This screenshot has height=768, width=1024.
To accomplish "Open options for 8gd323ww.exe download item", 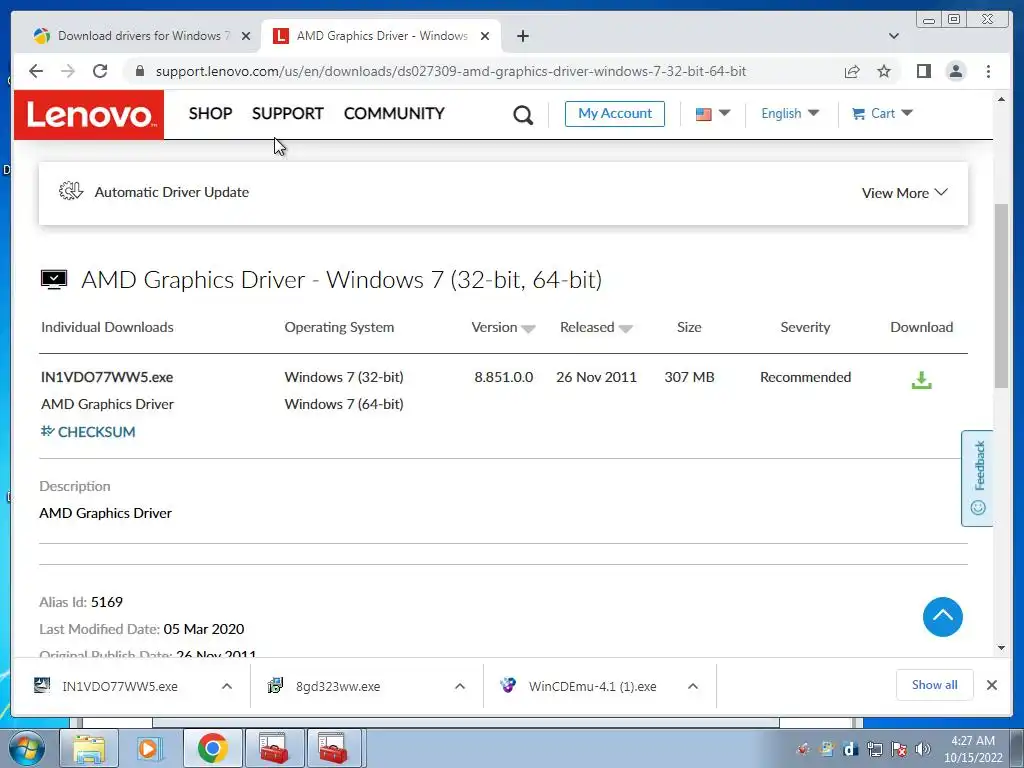I will coord(460,686).
